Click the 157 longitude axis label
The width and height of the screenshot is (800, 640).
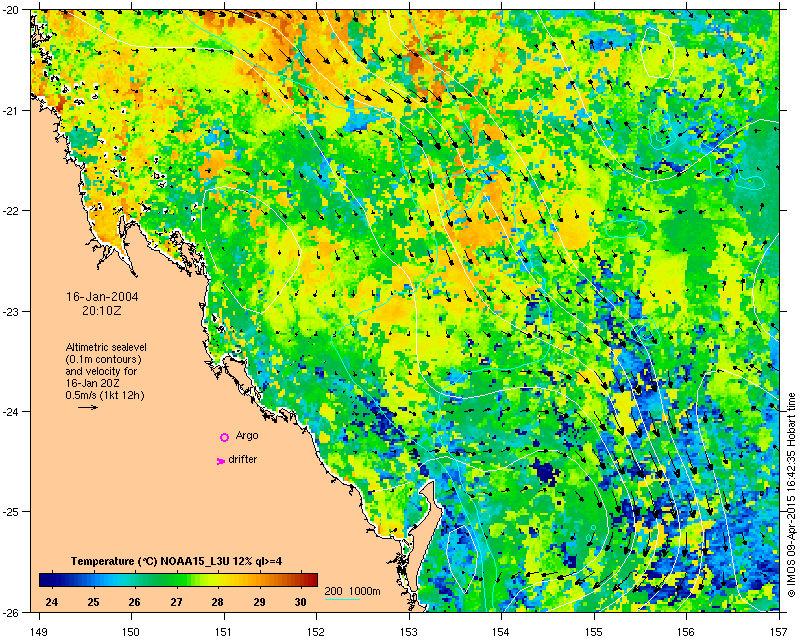779,632
